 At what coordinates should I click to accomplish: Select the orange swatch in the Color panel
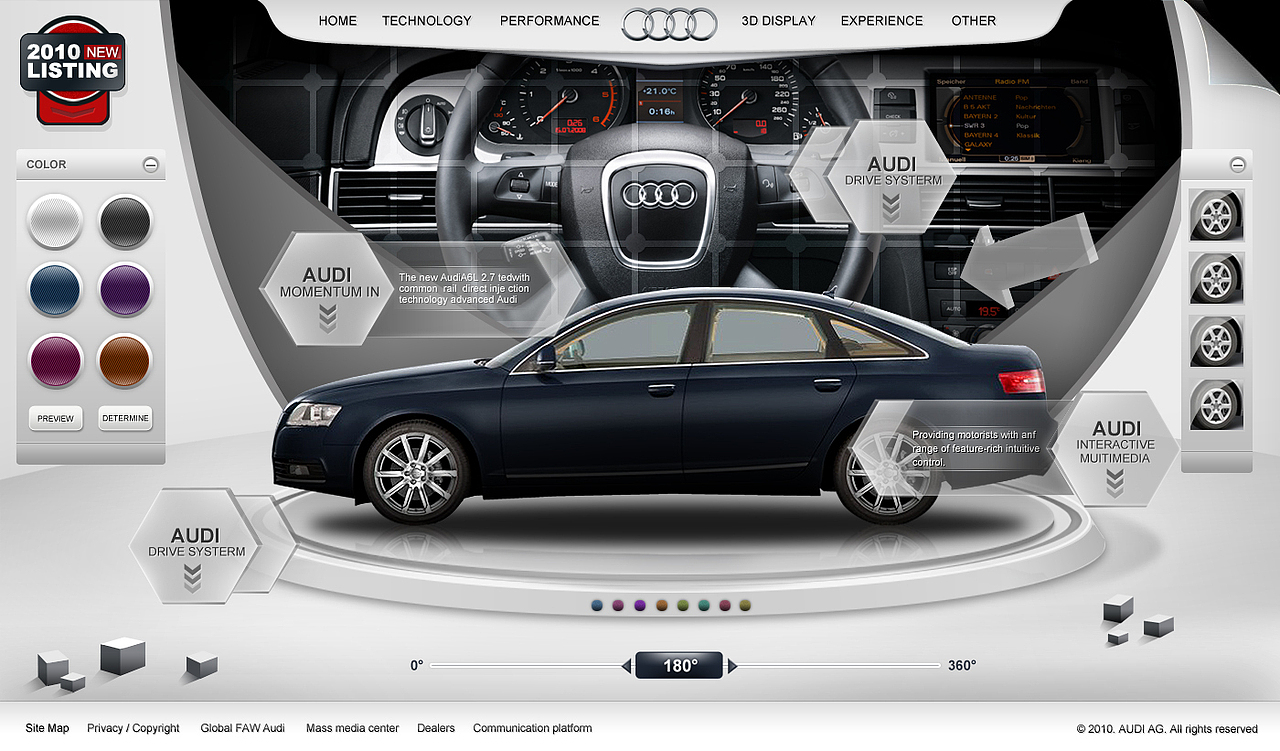point(125,360)
